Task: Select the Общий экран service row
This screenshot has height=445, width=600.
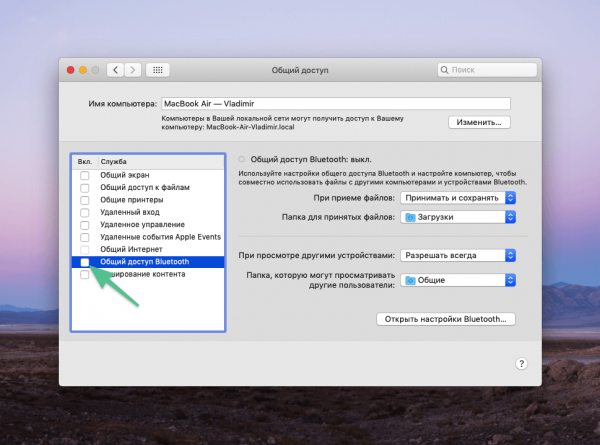Action: point(148,175)
